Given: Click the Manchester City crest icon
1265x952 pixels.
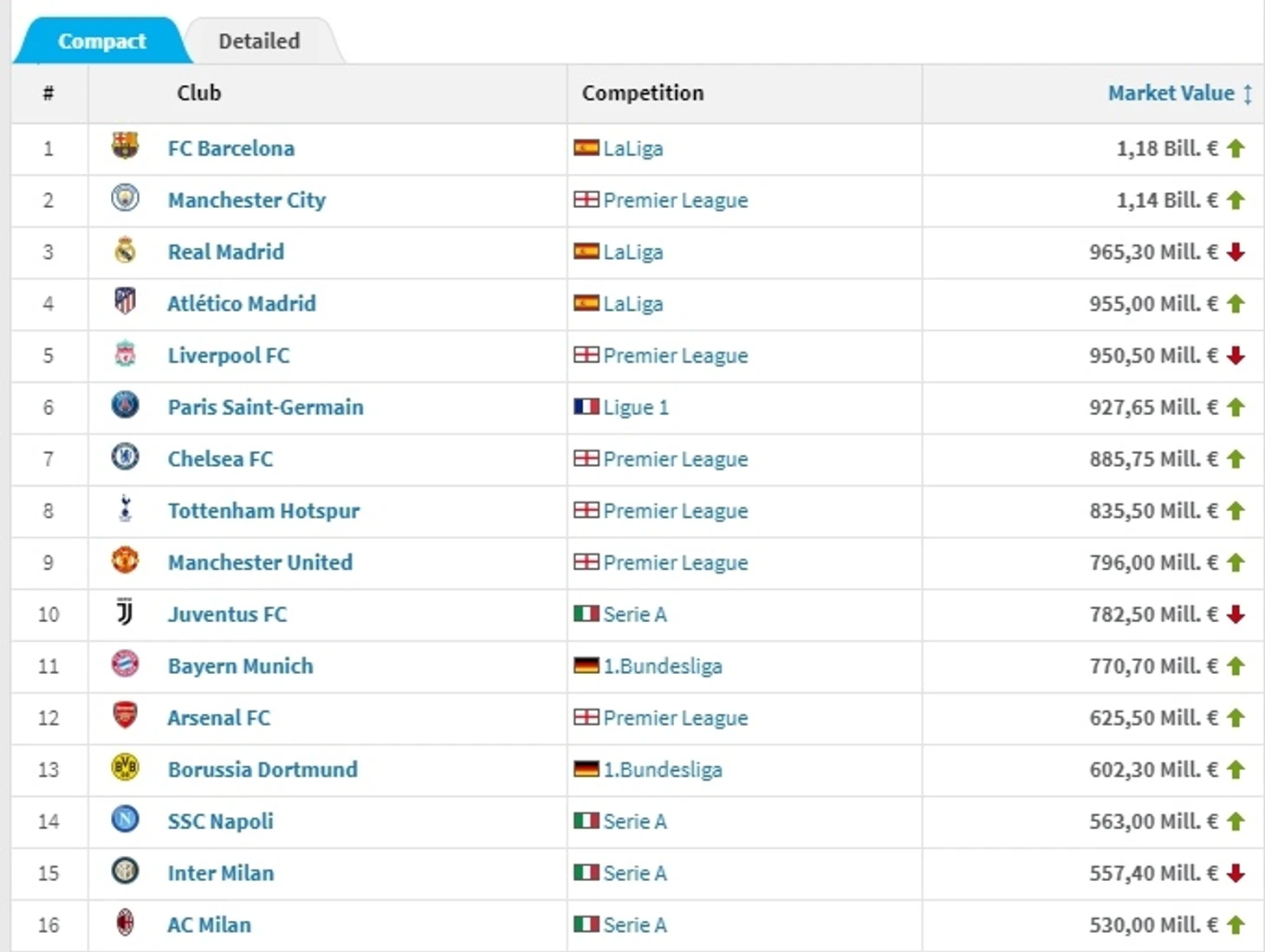Looking at the screenshot, I should click(125, 198).
